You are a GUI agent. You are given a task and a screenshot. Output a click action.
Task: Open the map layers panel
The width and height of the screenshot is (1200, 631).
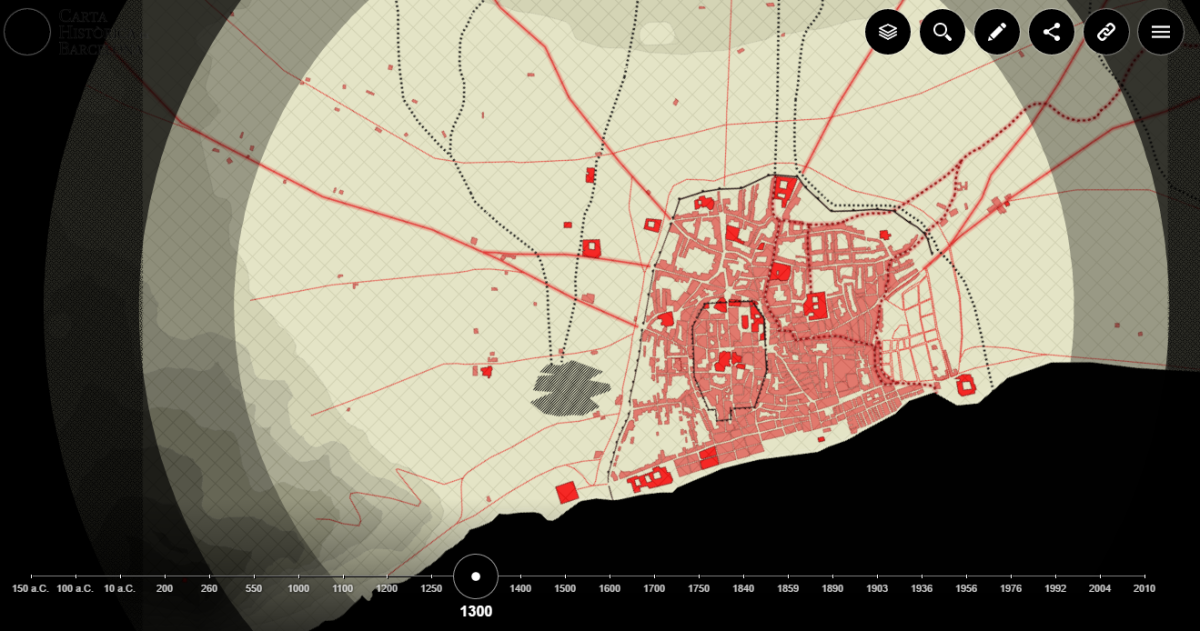pos(888,32)
